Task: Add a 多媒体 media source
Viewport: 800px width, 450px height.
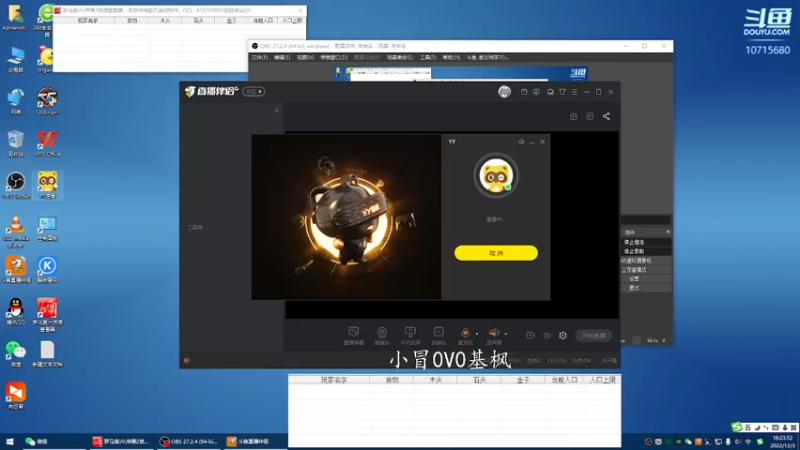Action: tap(438, 336)
